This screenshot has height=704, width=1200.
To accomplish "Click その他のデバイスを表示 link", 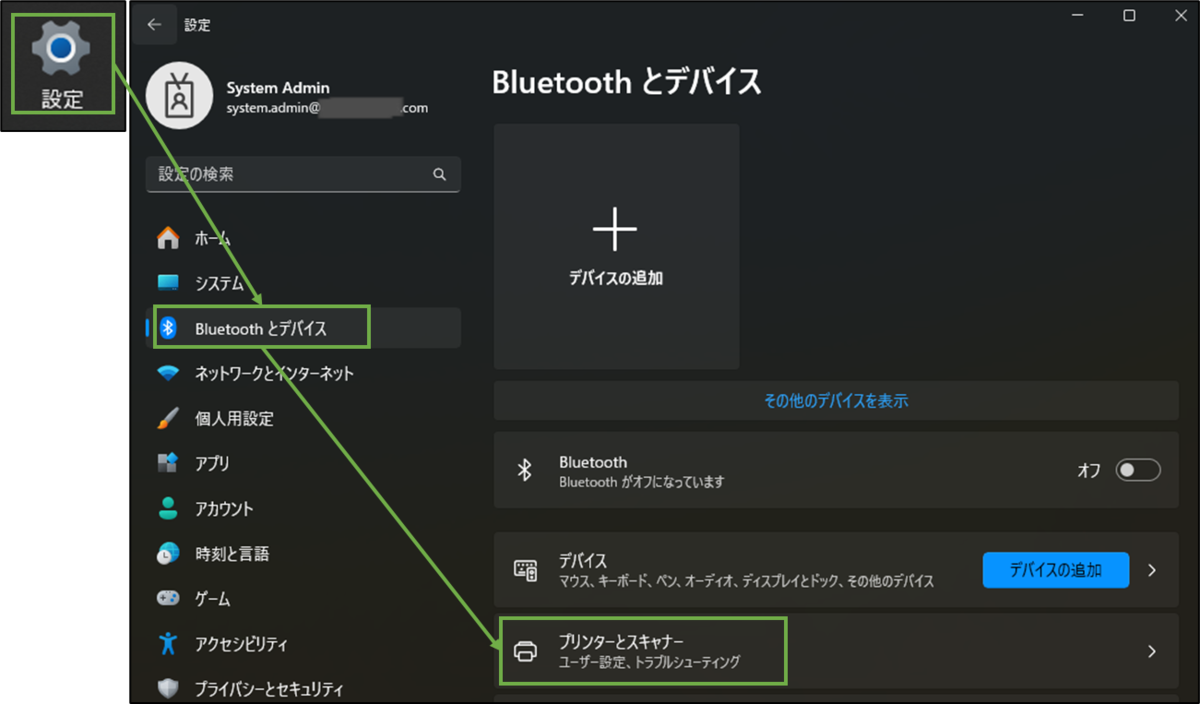I will (836, 401).
